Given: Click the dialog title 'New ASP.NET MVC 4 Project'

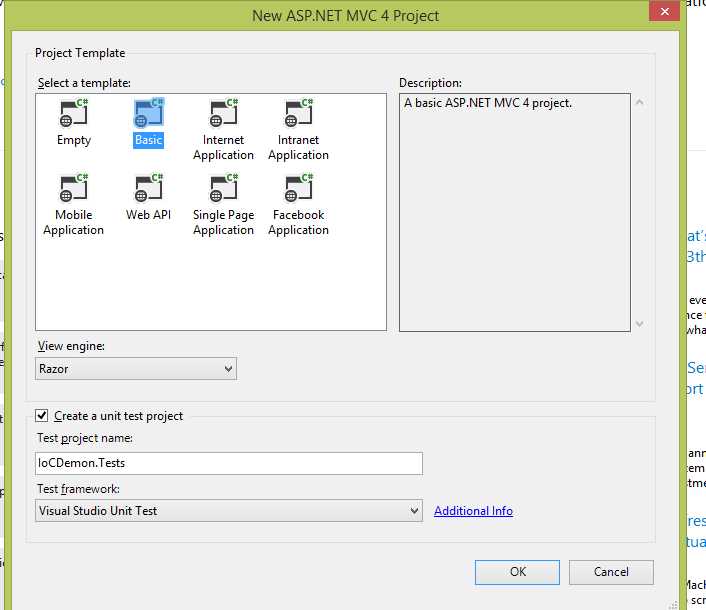Looking at the screenshot, I should [345, 16].
